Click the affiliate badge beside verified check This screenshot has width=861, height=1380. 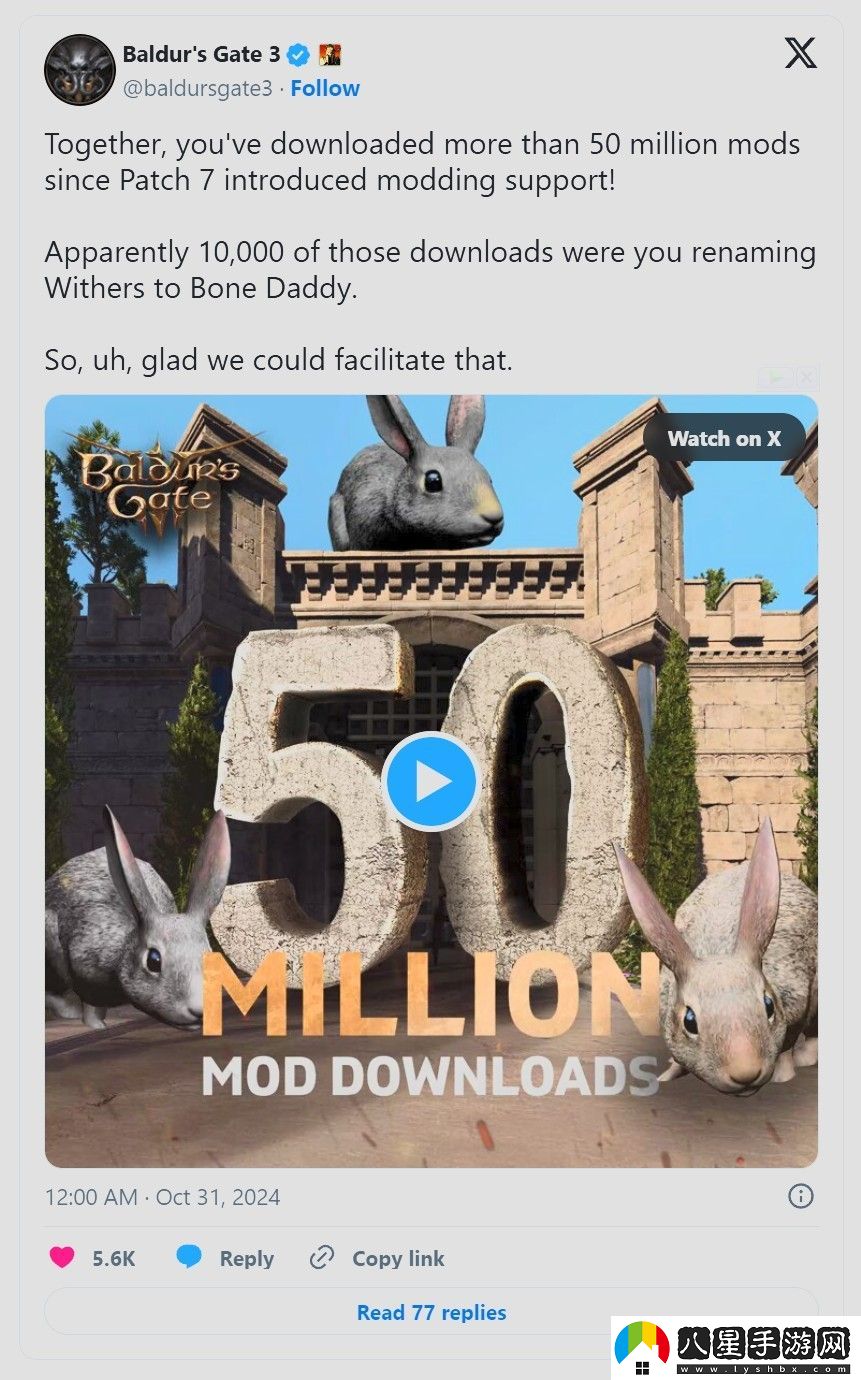tap(330, 54)
